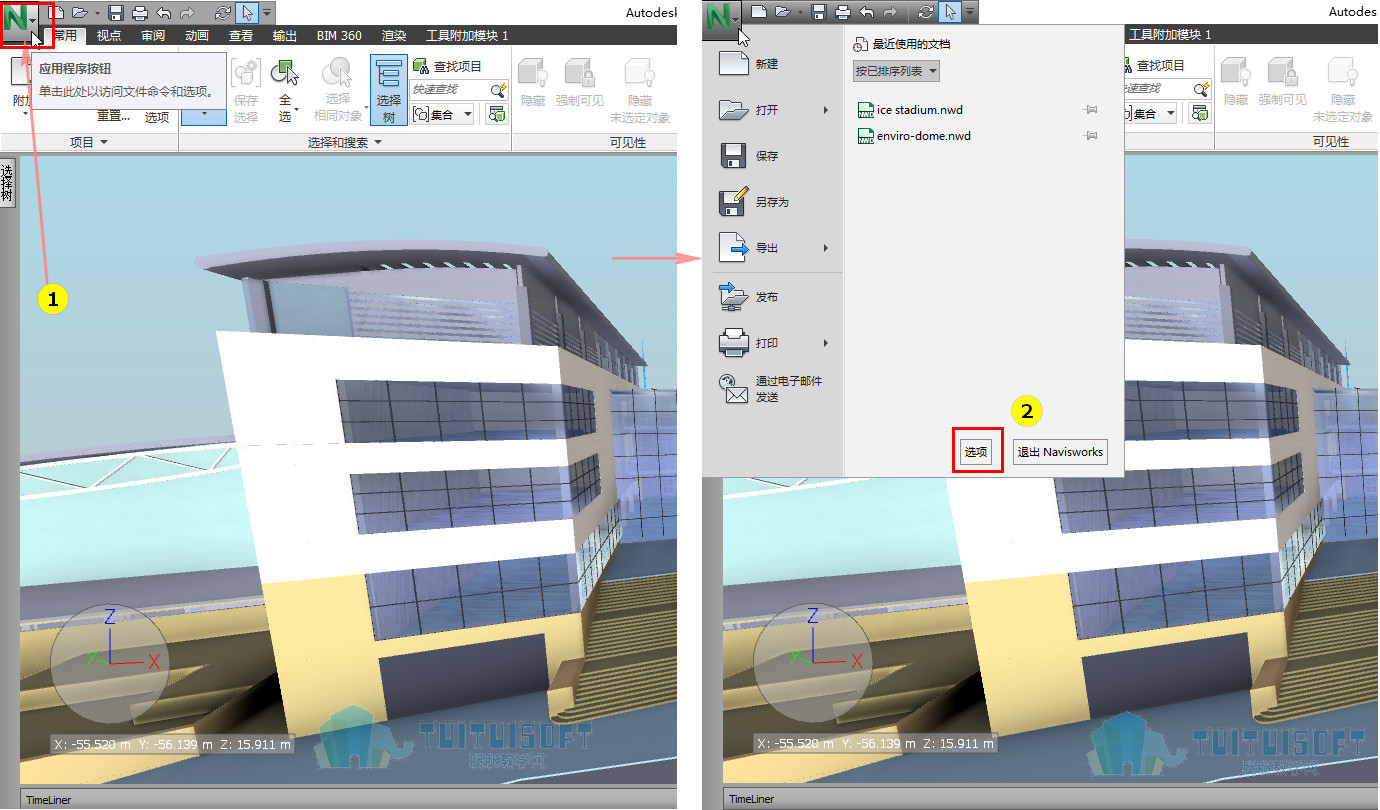
Task: Click quick-access Print icon in left window
Action: [140, 13]
